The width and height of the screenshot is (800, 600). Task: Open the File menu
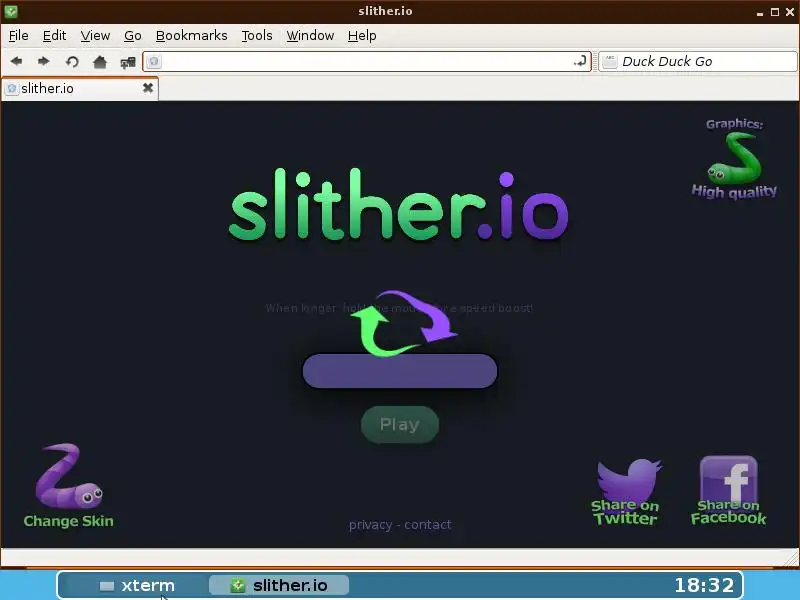click(x=19, y=36)
